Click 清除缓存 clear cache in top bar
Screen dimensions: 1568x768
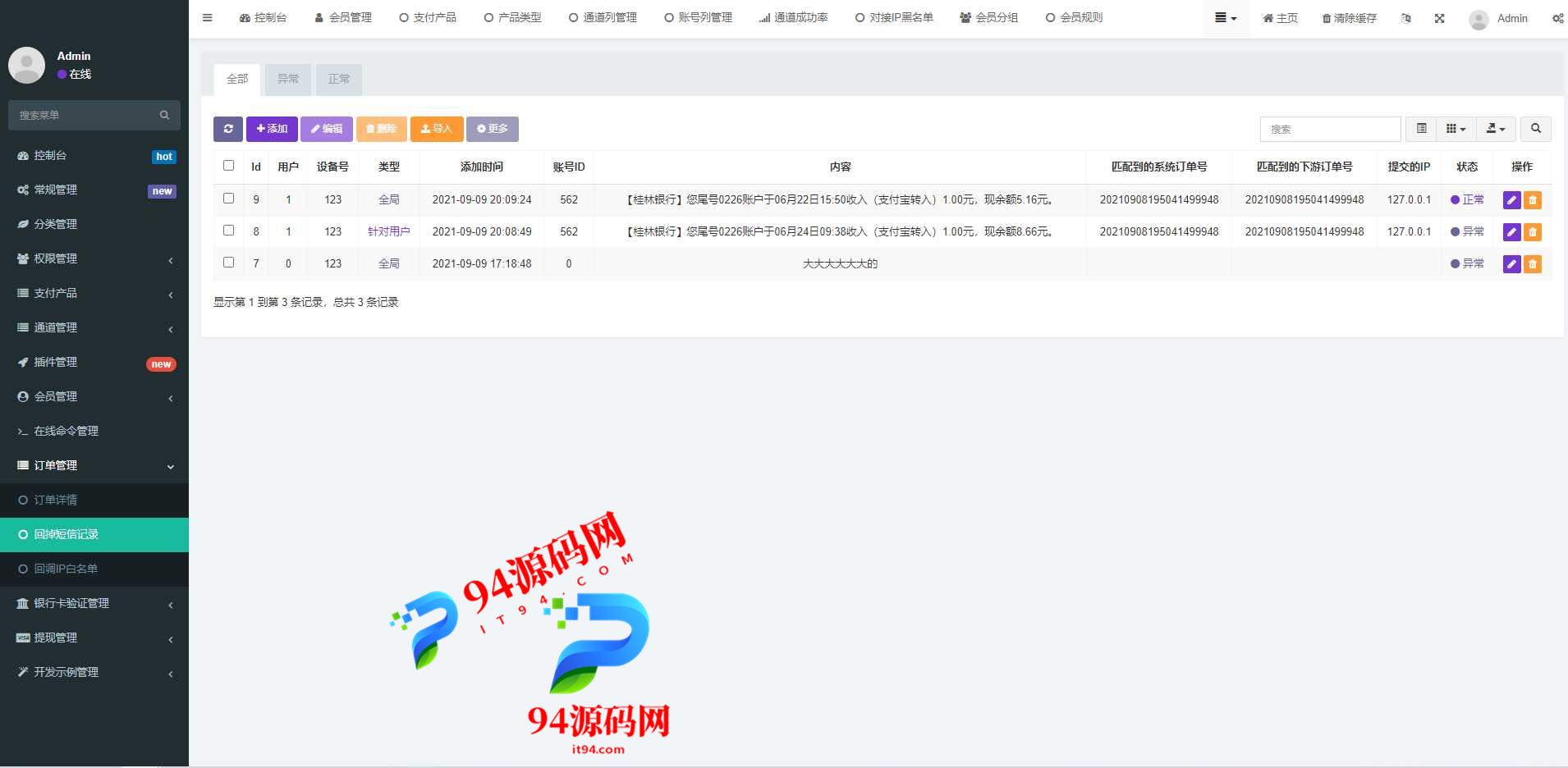click(x=1349, y=18)
